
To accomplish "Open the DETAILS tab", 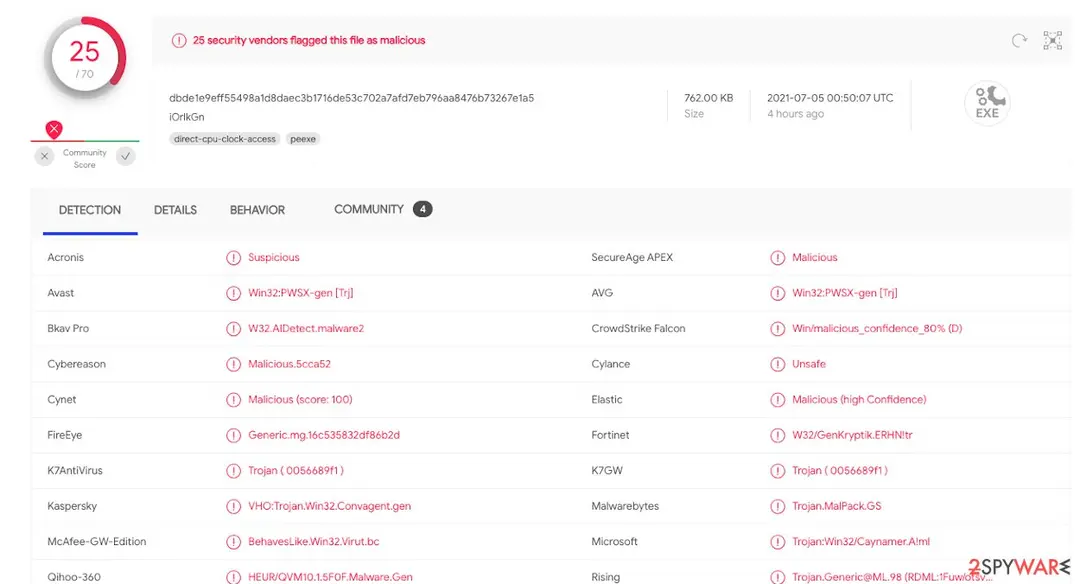I will tap(175, 210).
